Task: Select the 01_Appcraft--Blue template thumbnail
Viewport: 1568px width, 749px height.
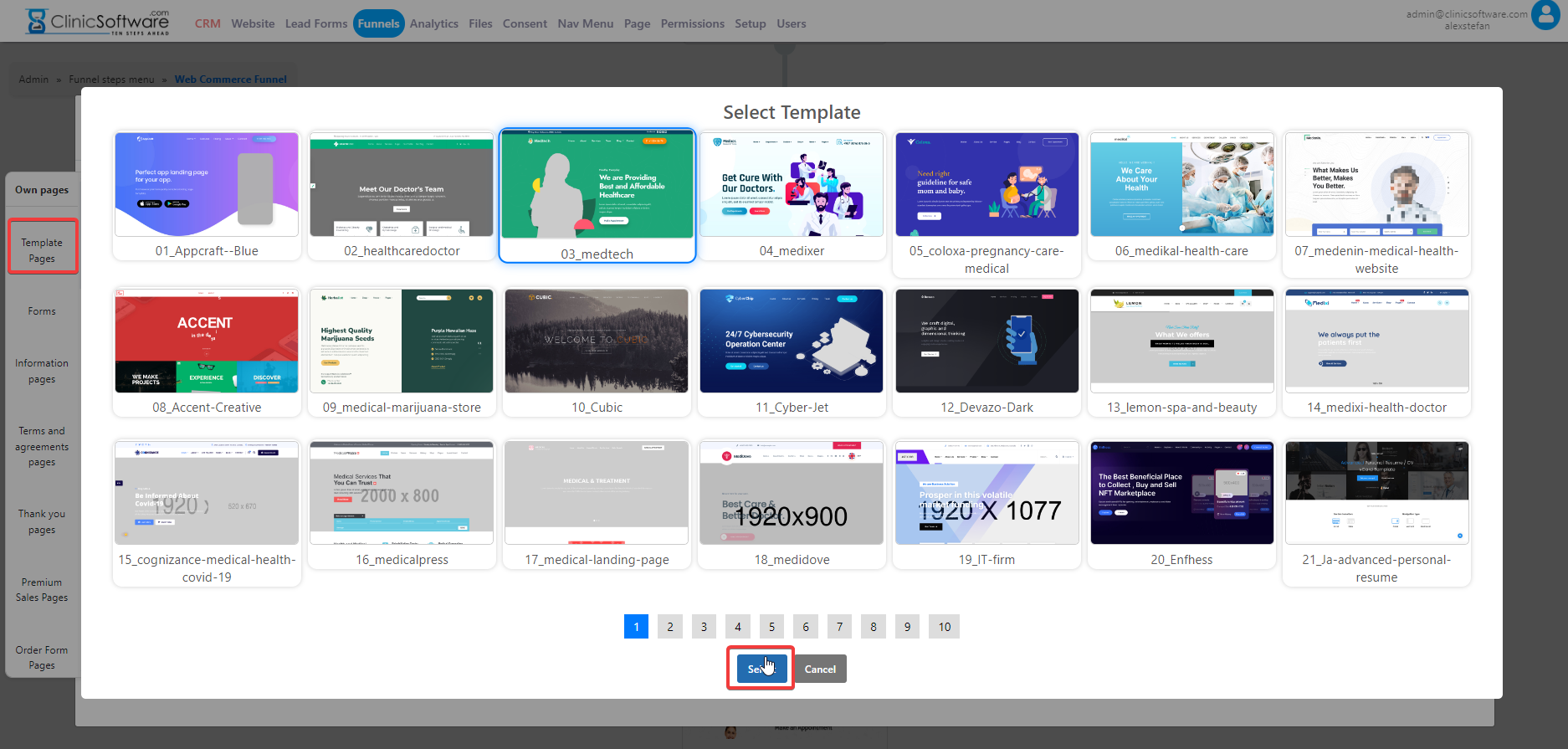Action: click(x=207, y=185)
